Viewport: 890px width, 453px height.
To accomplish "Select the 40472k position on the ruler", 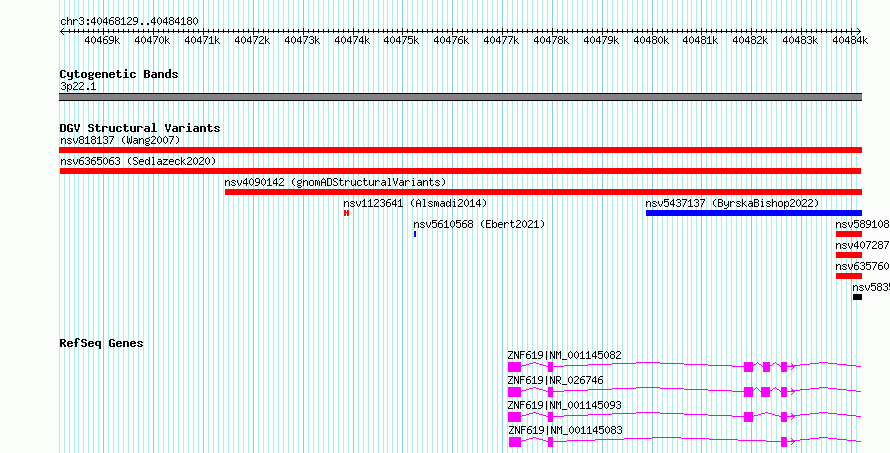I will [252, 40].
